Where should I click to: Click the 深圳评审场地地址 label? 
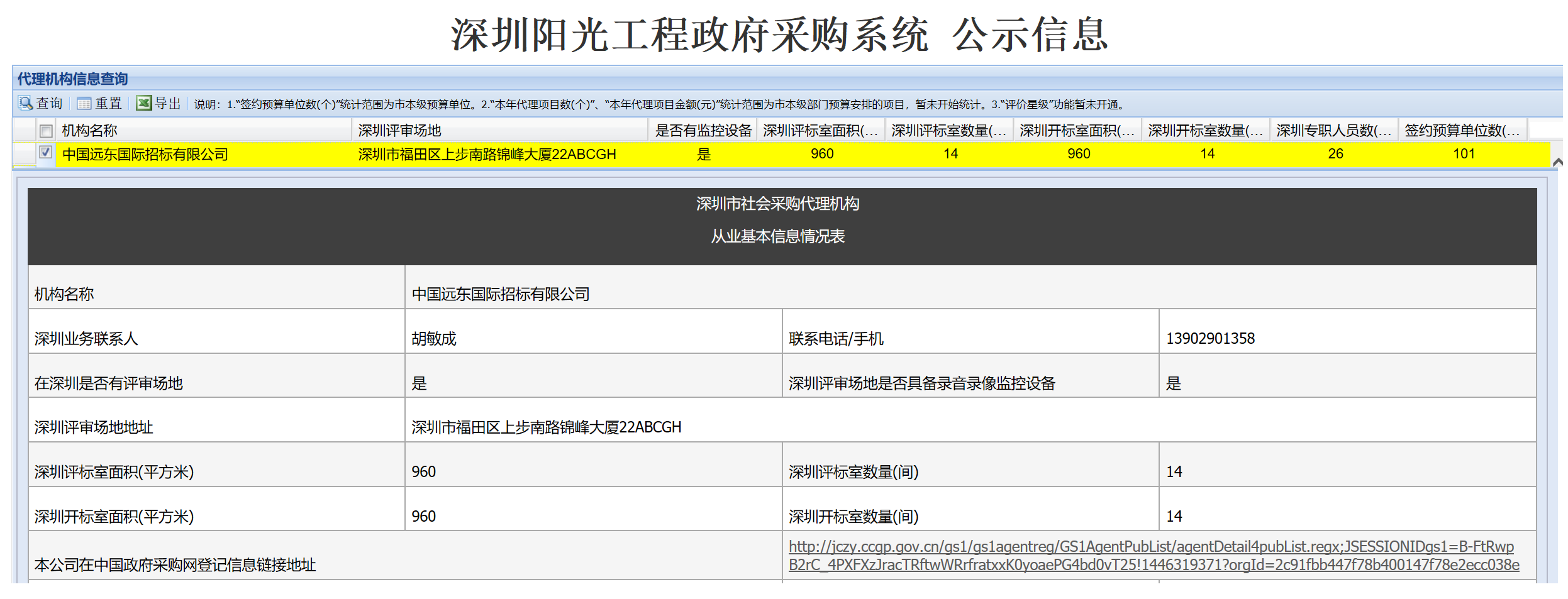[x=94, y=427]
